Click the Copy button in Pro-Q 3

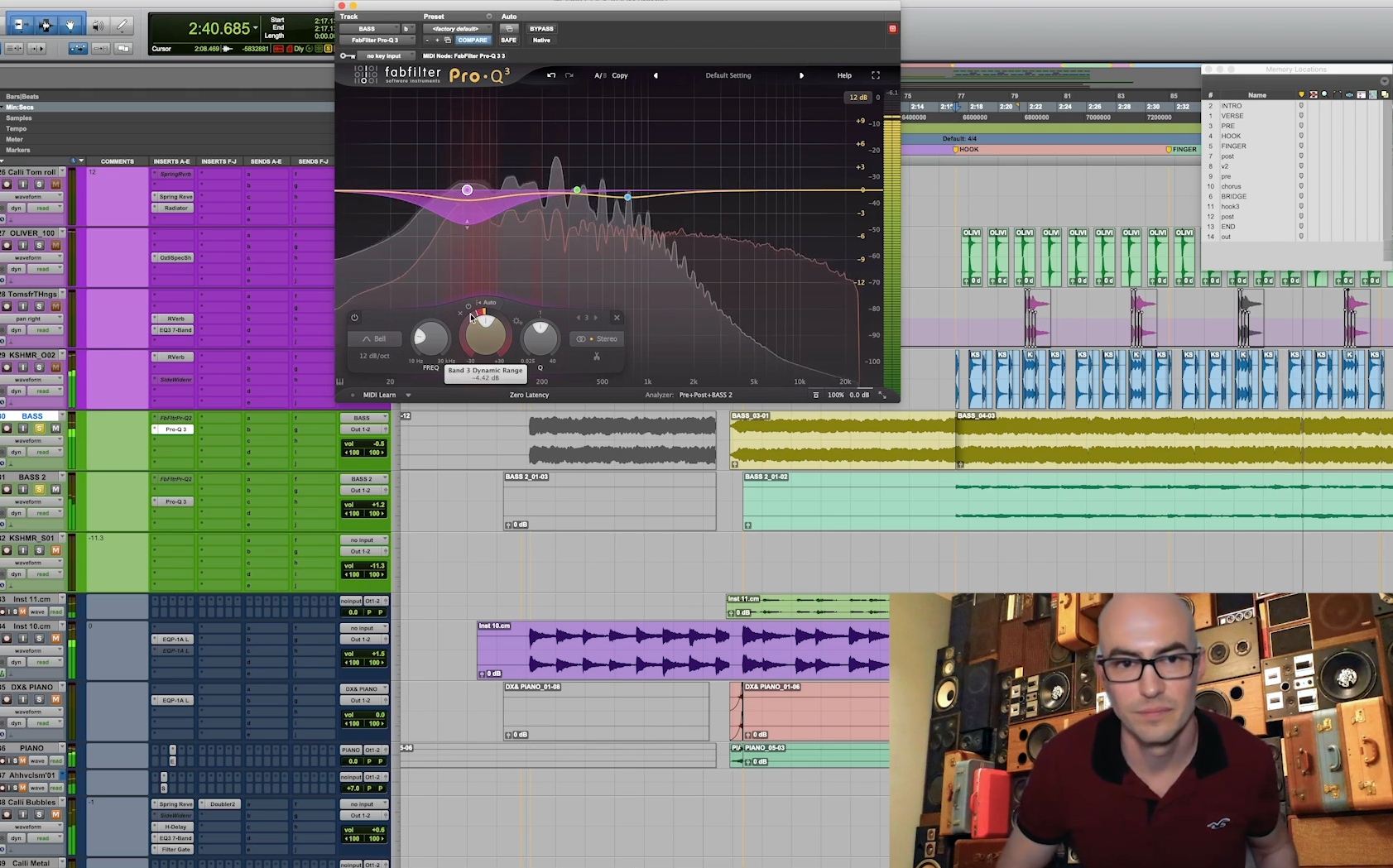tap(620, 75)
